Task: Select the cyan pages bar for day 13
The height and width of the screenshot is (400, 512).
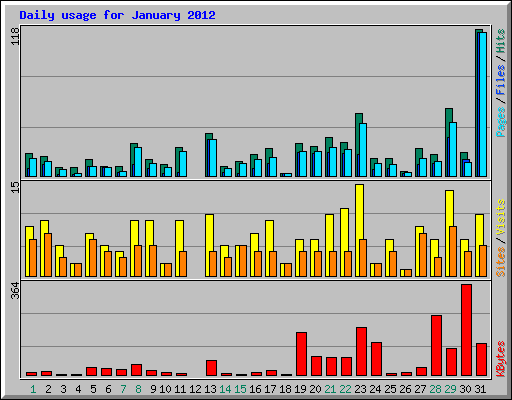Action: click(x=213, y=158)
